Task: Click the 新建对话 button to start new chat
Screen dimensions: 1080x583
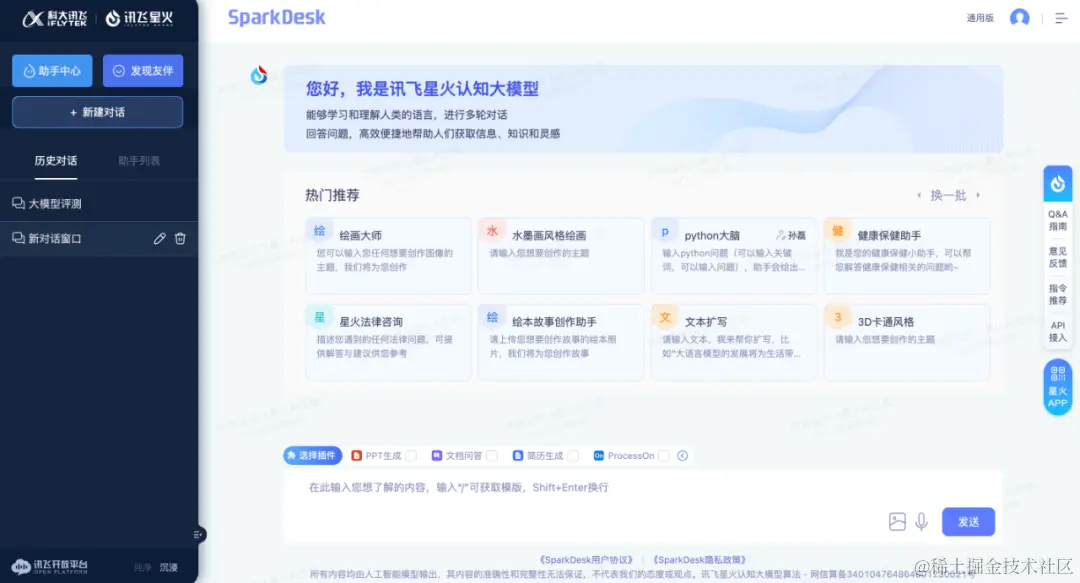Action: [x=97, y=112]
